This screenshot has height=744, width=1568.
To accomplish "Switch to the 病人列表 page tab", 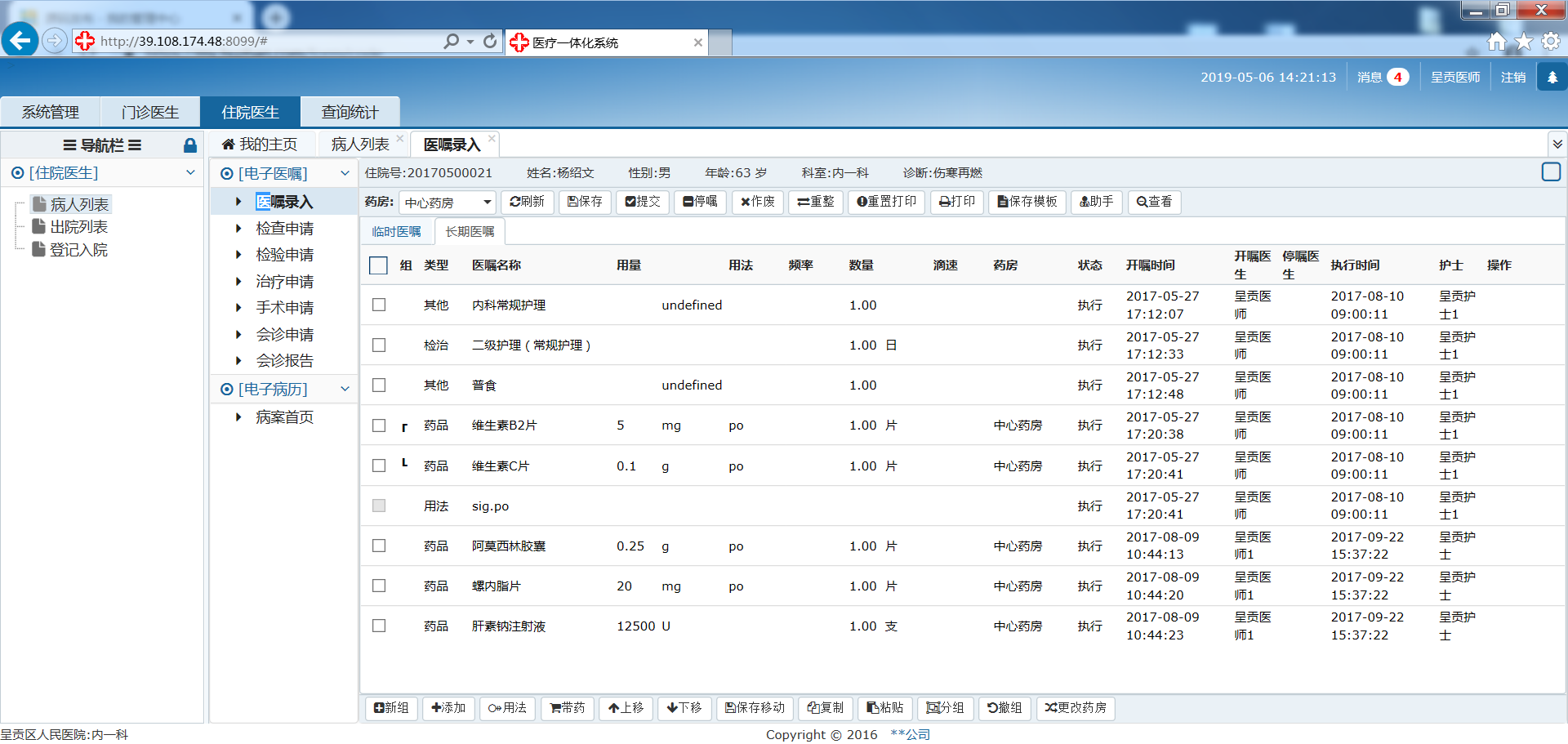I will pos(360,145).
